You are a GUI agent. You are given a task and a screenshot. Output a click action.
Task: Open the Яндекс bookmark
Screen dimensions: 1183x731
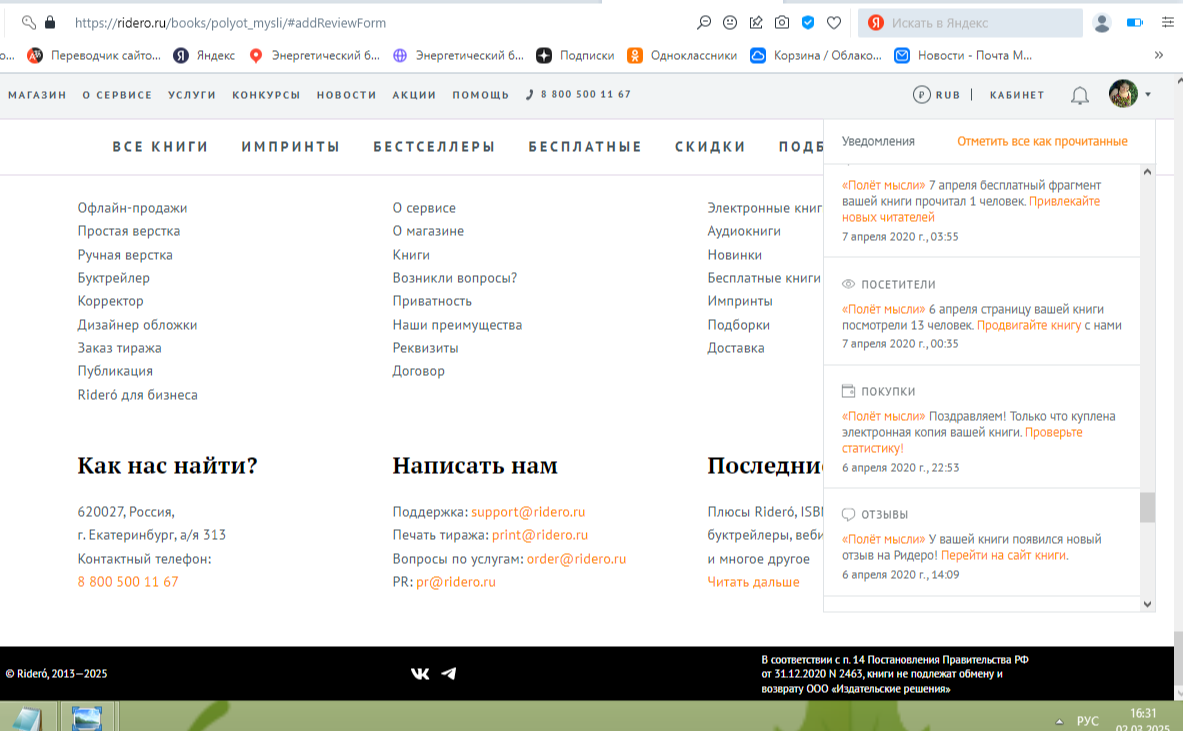point(204,55)
